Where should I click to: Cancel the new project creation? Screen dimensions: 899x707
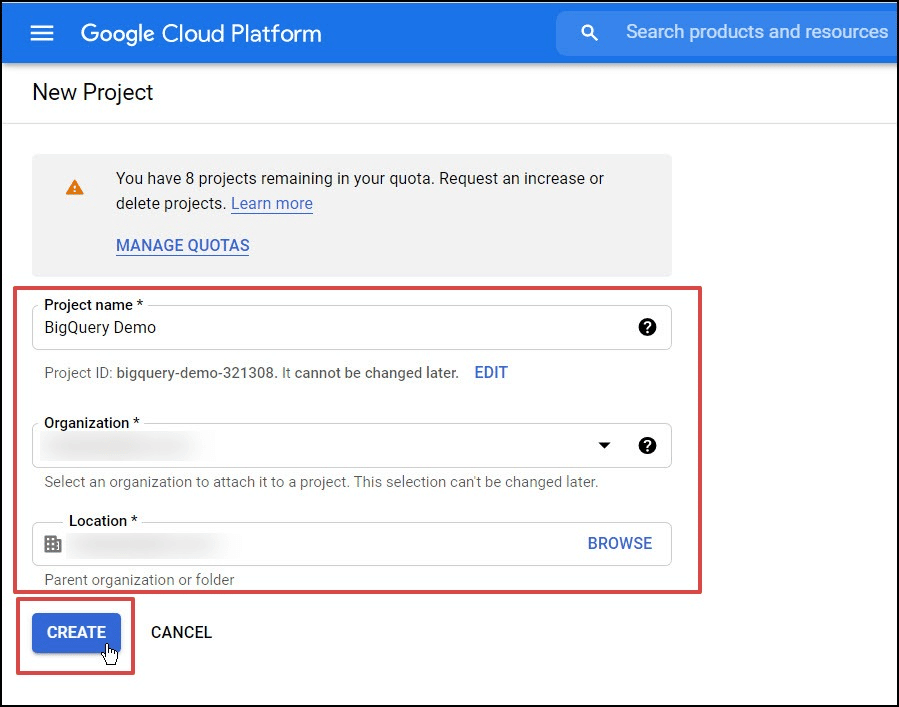pyautogui.click(x=181, y=632)
